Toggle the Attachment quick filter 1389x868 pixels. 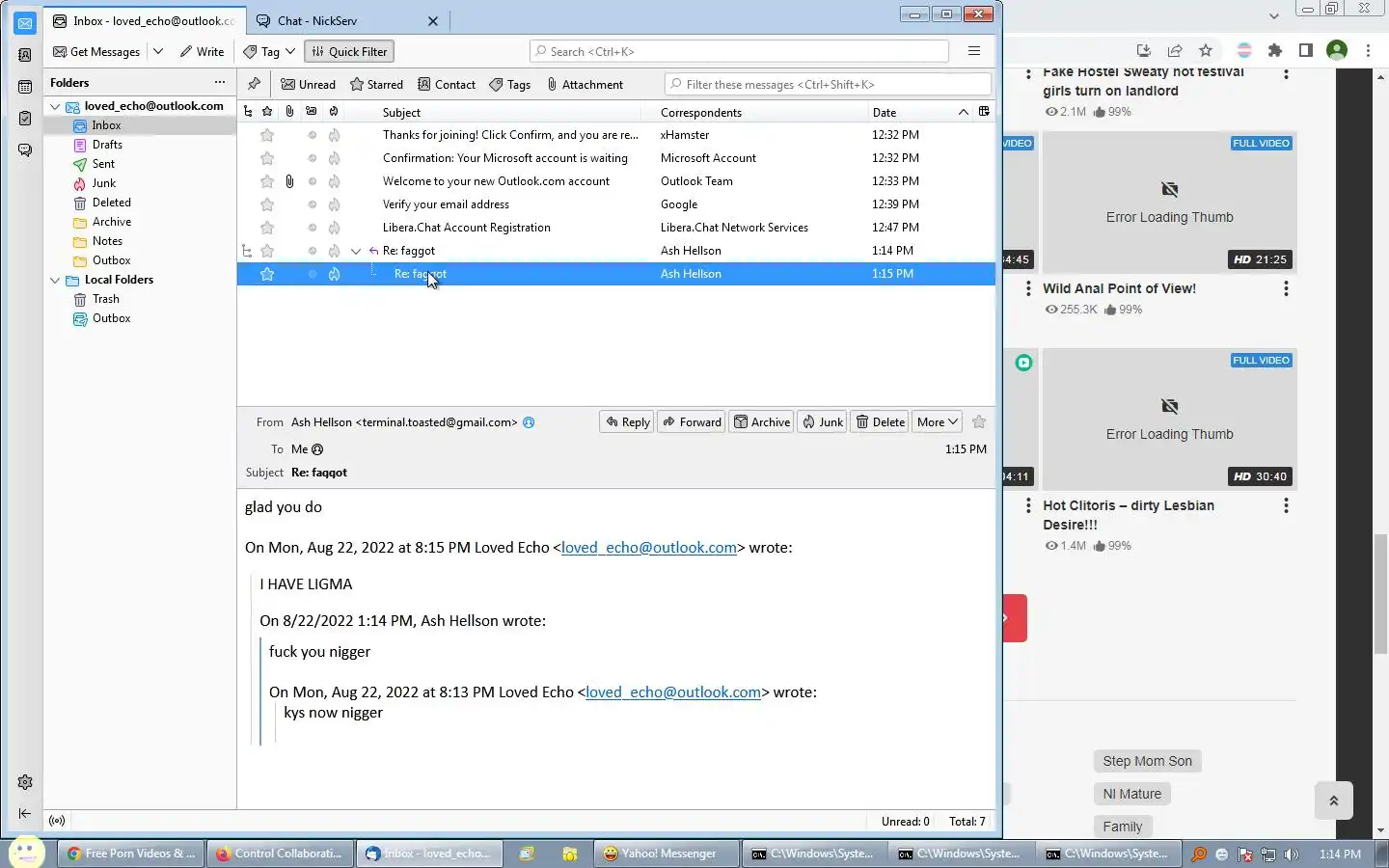pyautogui.click(x=585, y=85)
